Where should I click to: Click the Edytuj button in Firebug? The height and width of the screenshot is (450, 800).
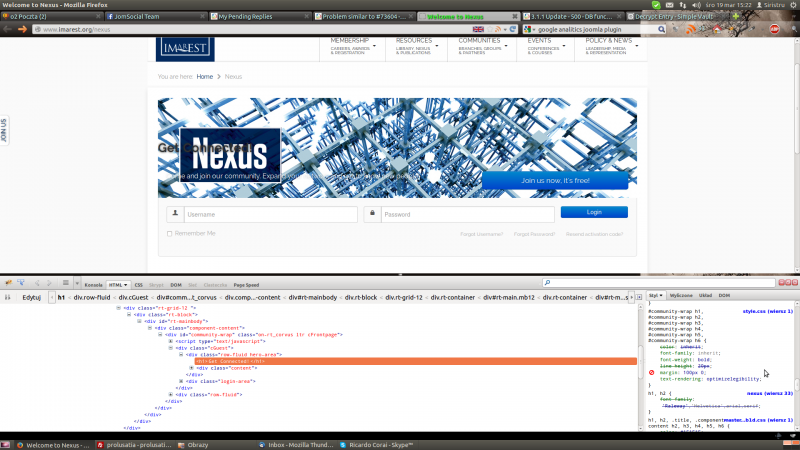[32, 297]
